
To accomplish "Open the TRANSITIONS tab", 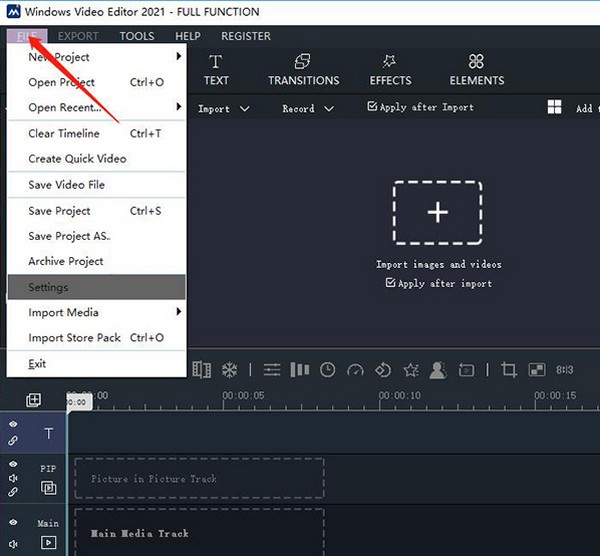I will pos(303,70).
